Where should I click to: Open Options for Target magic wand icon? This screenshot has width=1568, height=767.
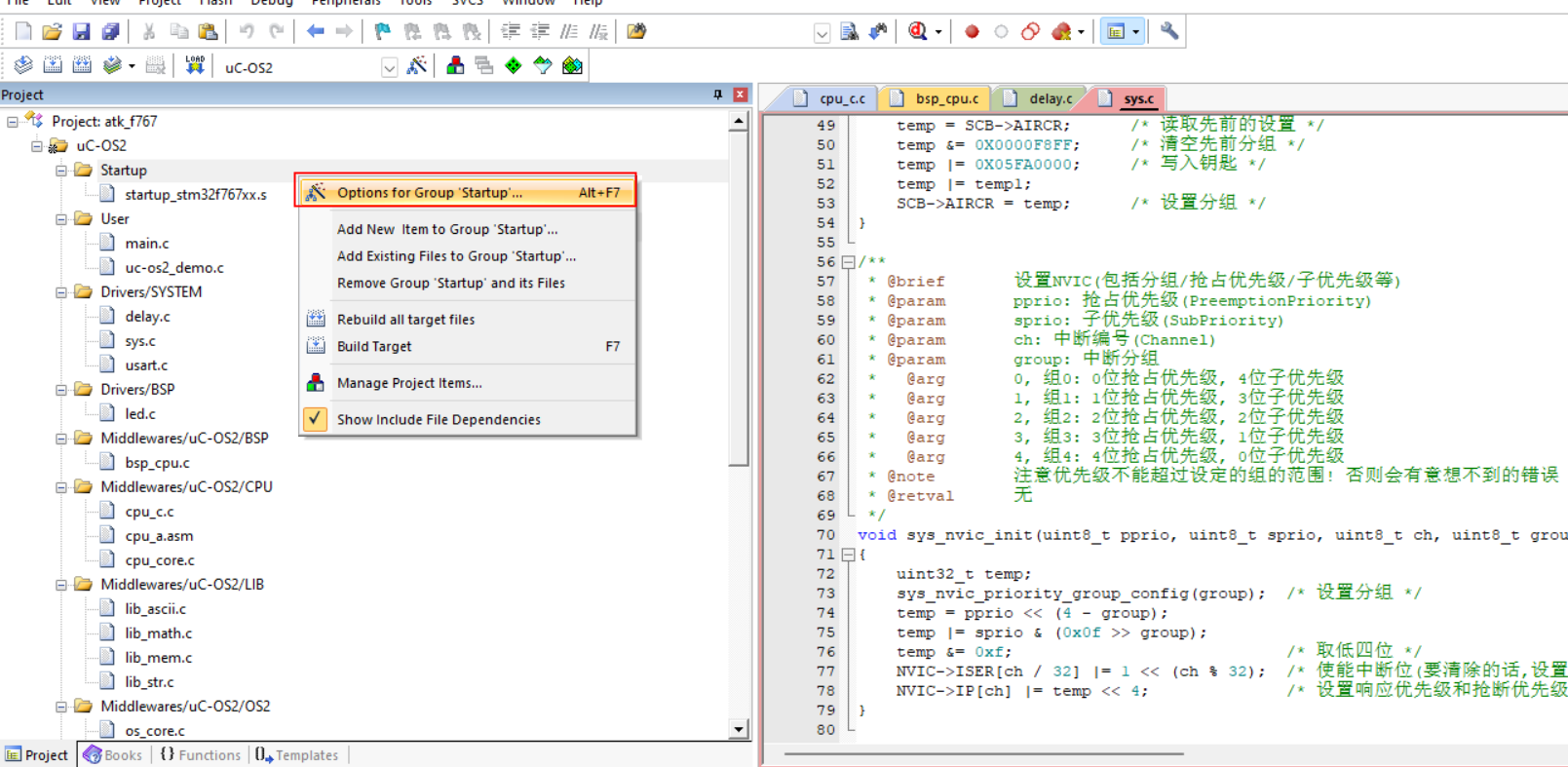tap(417, 65)
